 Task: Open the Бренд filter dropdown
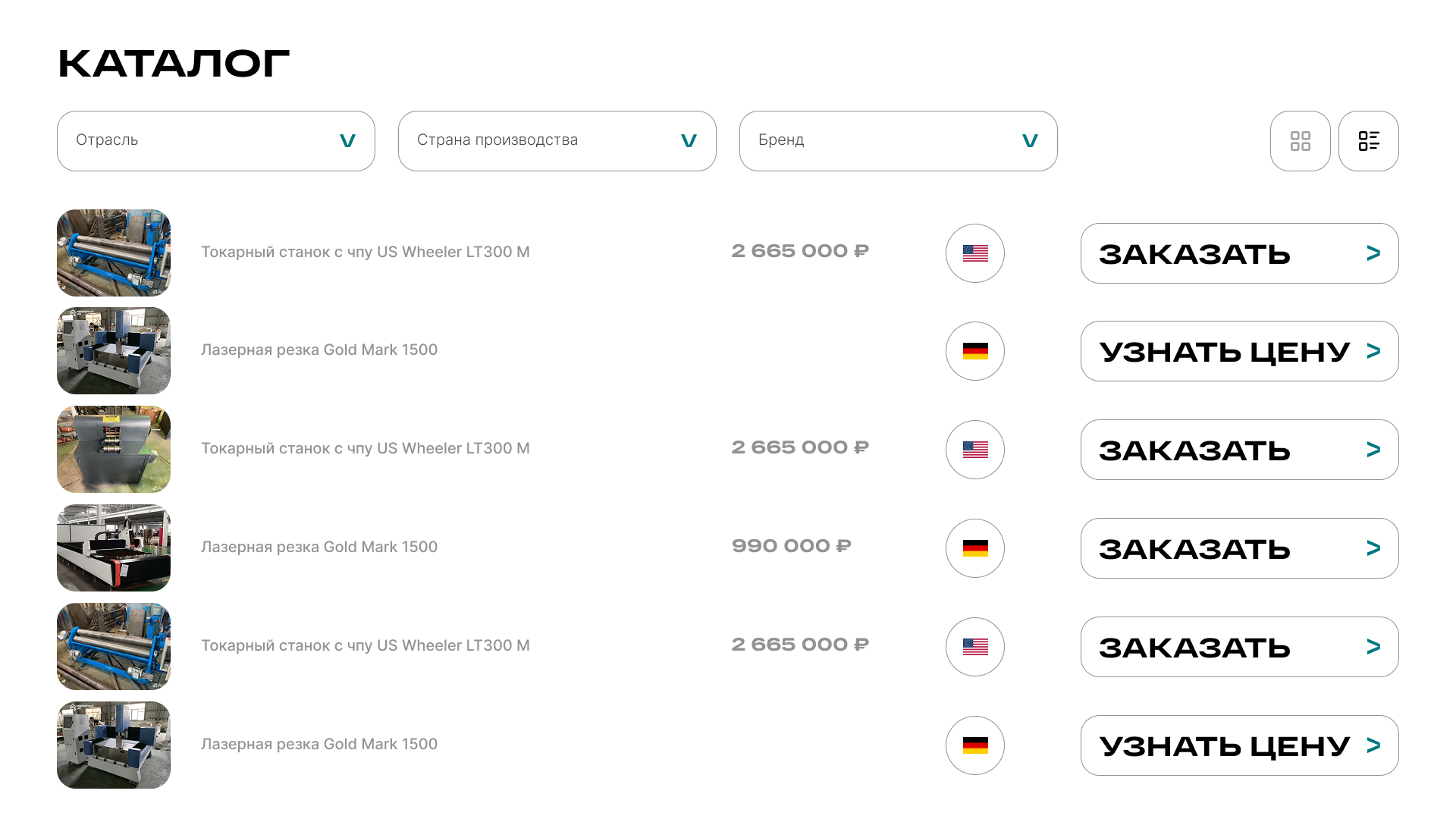coord(898,141)
